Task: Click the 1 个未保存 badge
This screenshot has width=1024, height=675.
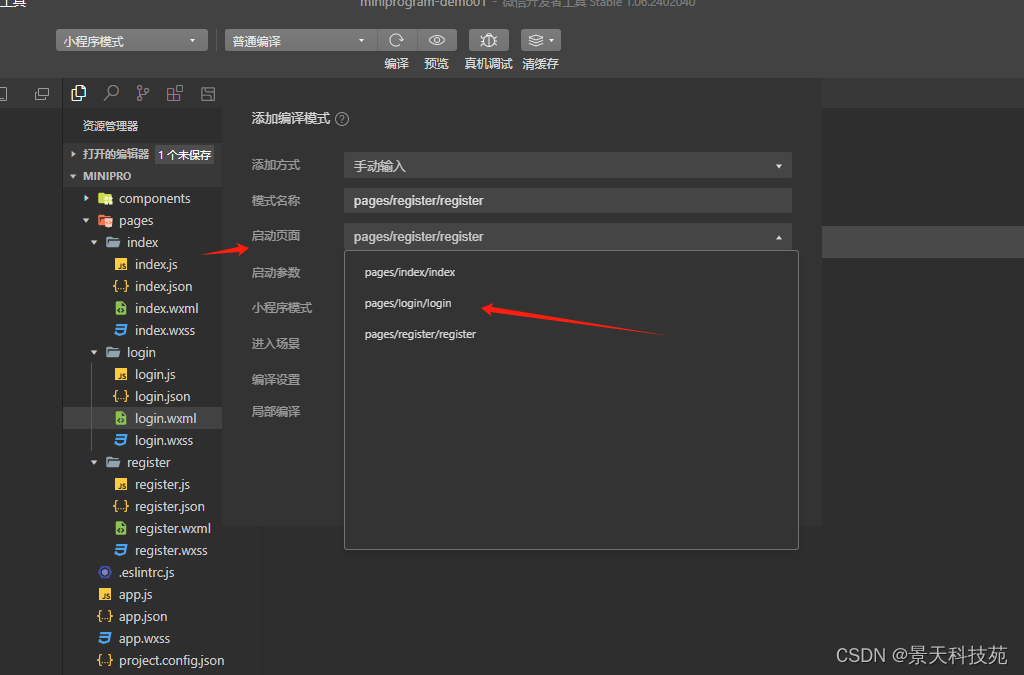Action: click(x=185, y=155)
